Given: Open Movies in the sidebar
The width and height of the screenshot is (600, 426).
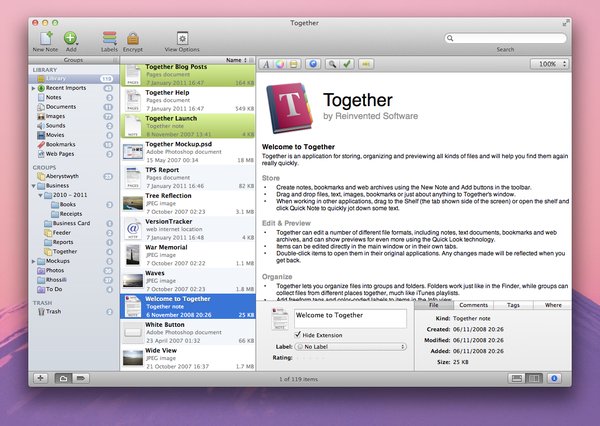Looking at the screenshot, I should [x=74, y=135].
